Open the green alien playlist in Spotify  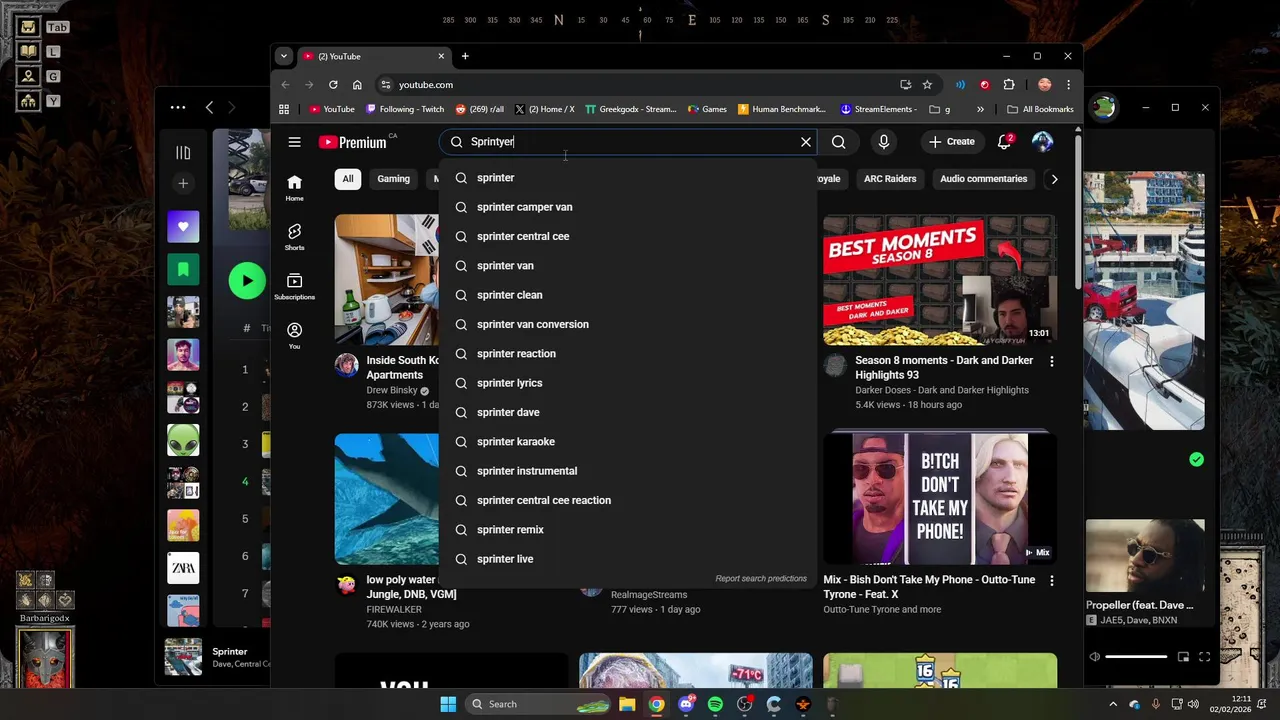[183, 440]
